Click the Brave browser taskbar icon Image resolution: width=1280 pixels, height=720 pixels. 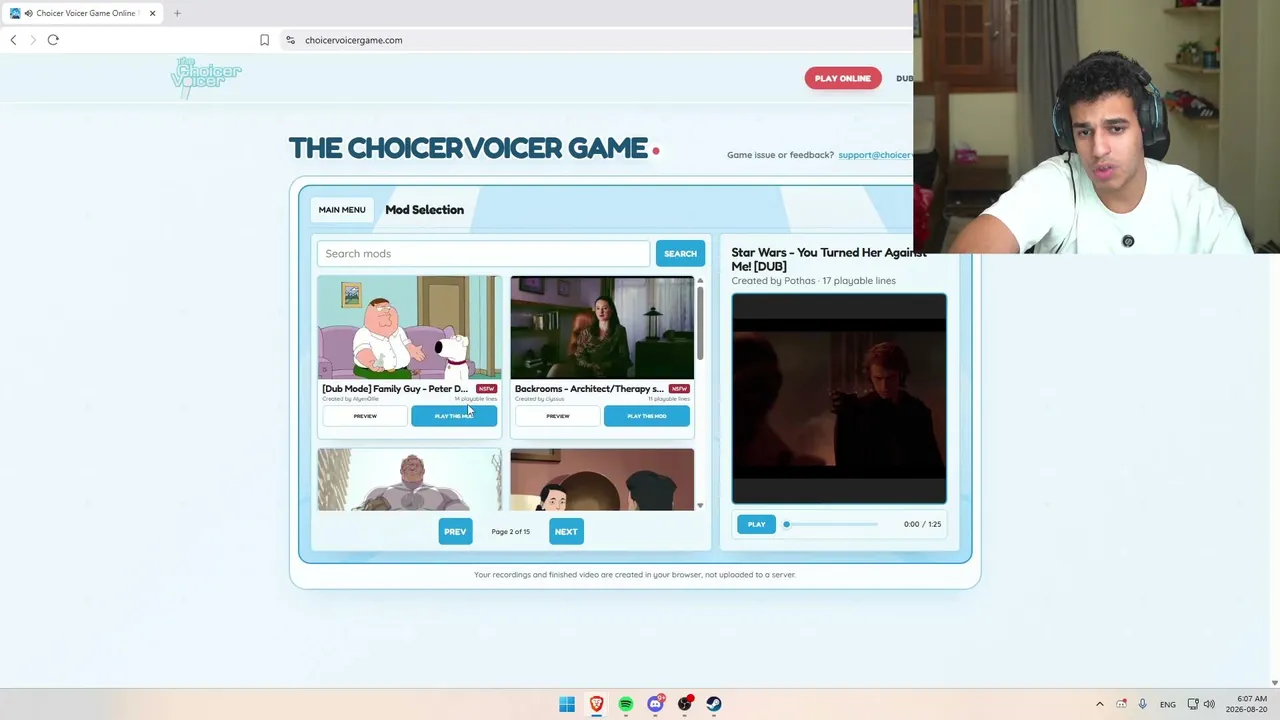point(596,704)
